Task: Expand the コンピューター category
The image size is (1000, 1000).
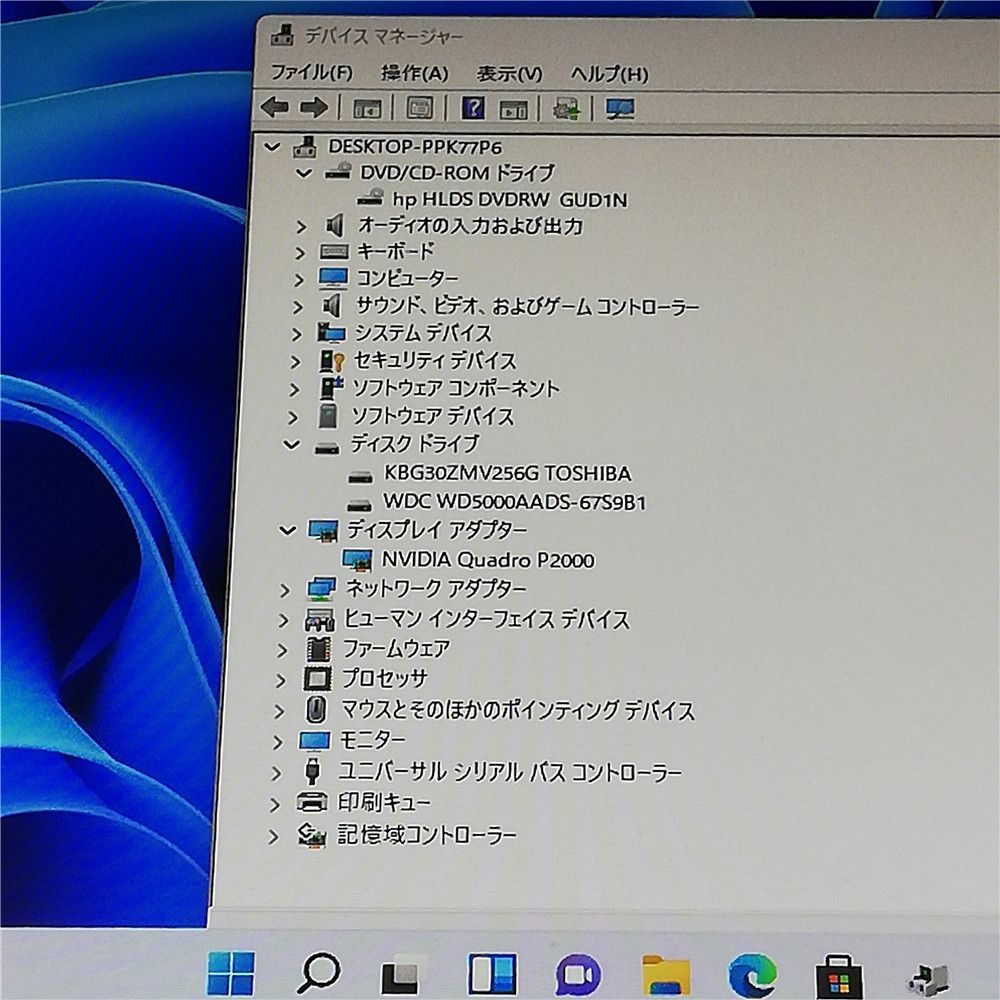Action: [x=298, y=279]
